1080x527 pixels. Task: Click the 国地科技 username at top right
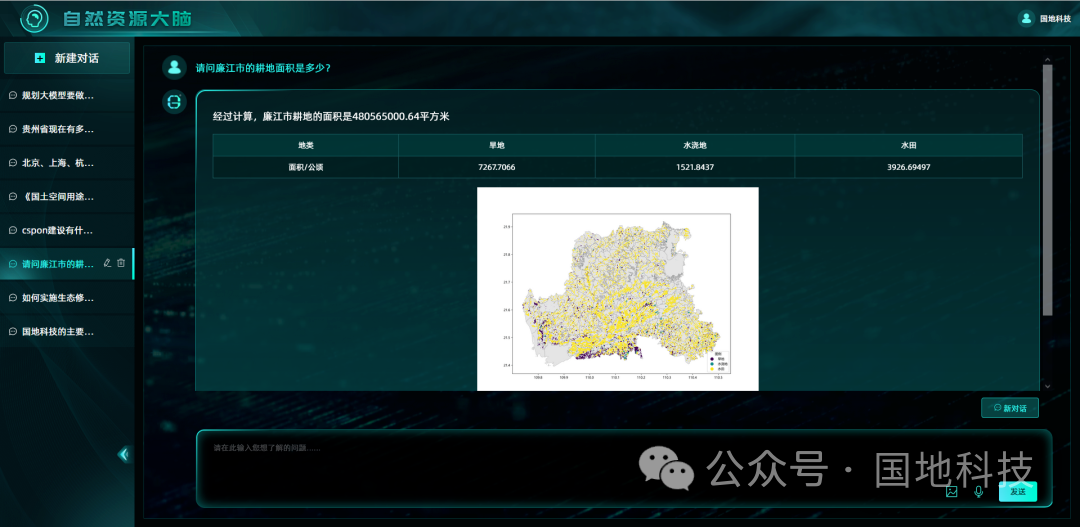click(1055, 19)
